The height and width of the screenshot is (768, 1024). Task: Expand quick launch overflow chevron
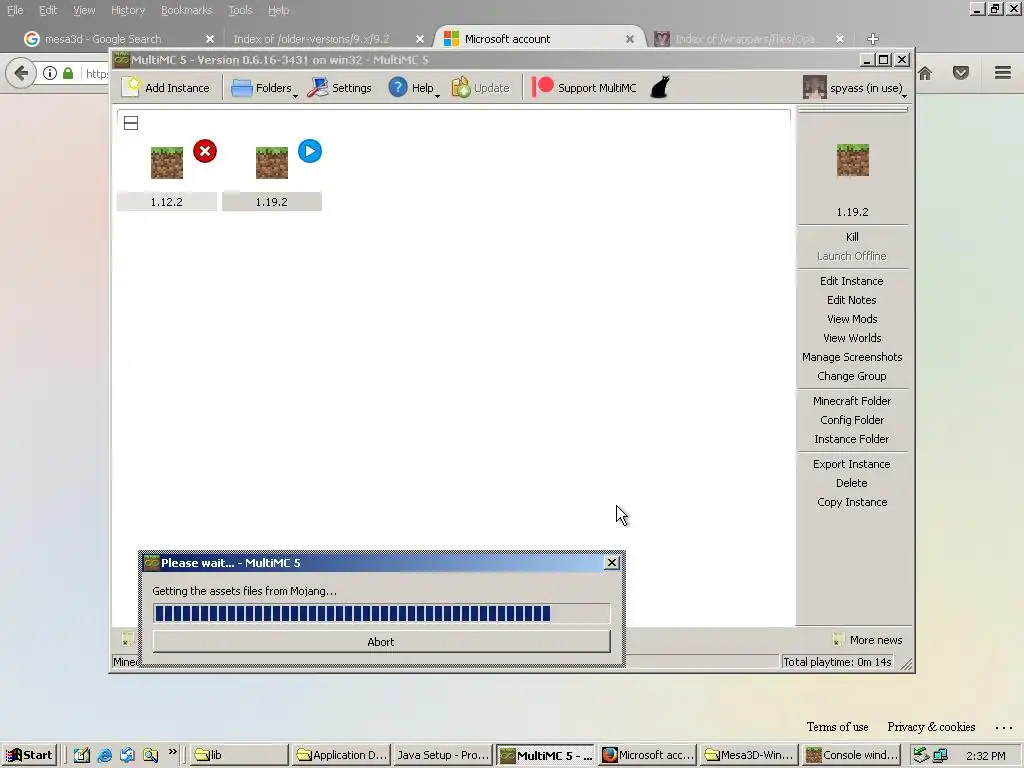tap(172, 752)
